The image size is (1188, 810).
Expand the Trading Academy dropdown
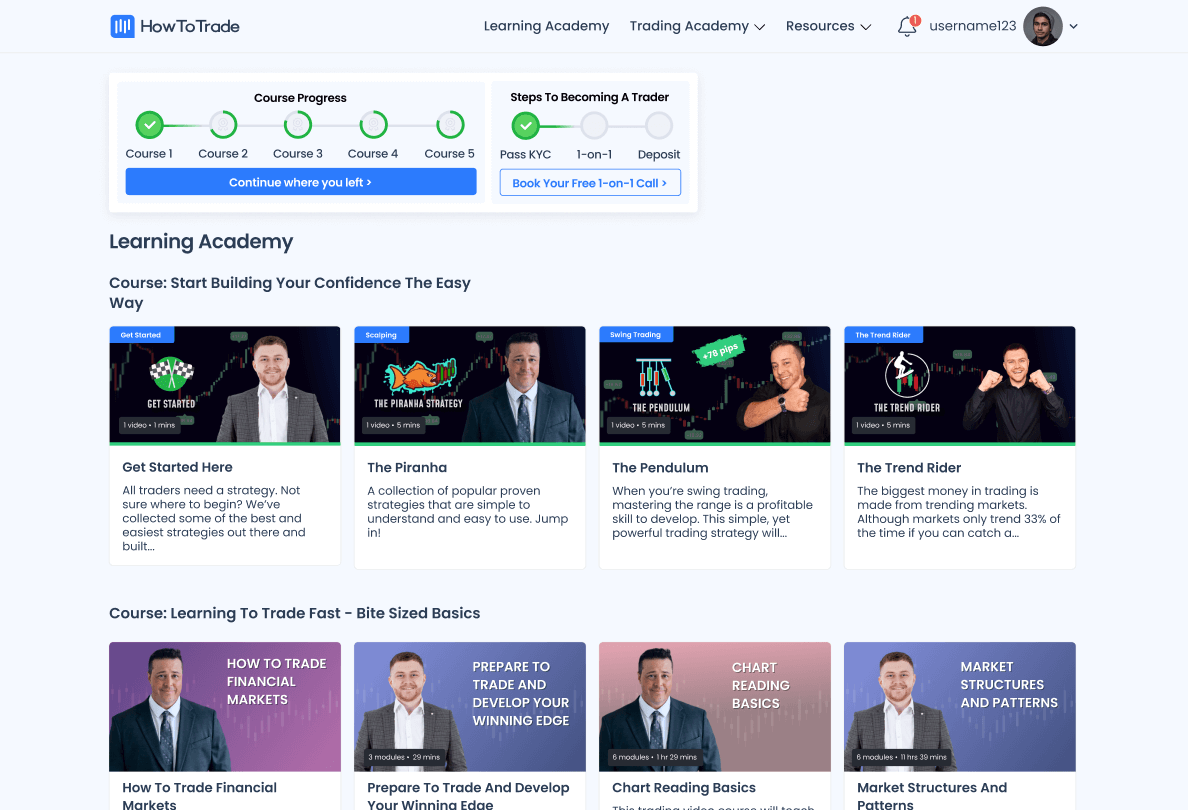tap(697, 27)
